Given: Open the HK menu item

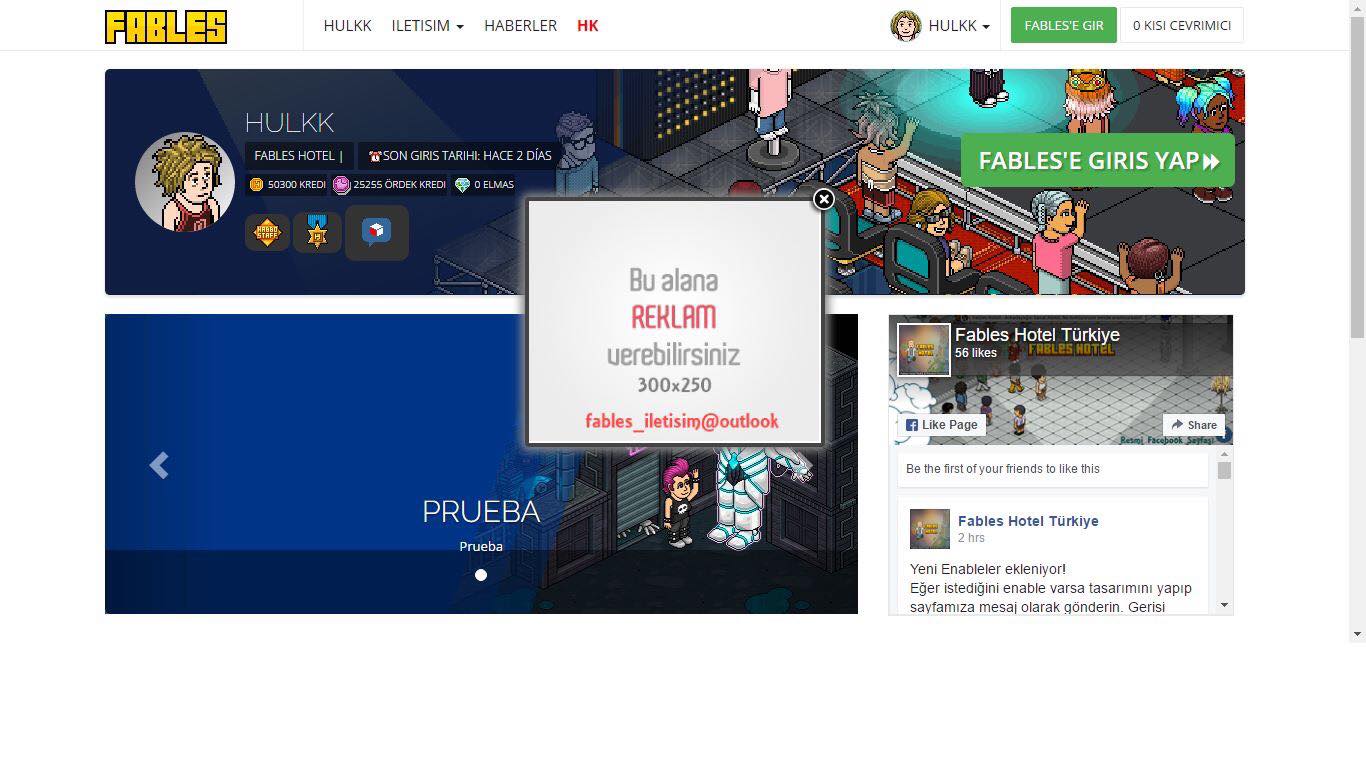Looking at the screenshot, I should [x=587, y=25].
